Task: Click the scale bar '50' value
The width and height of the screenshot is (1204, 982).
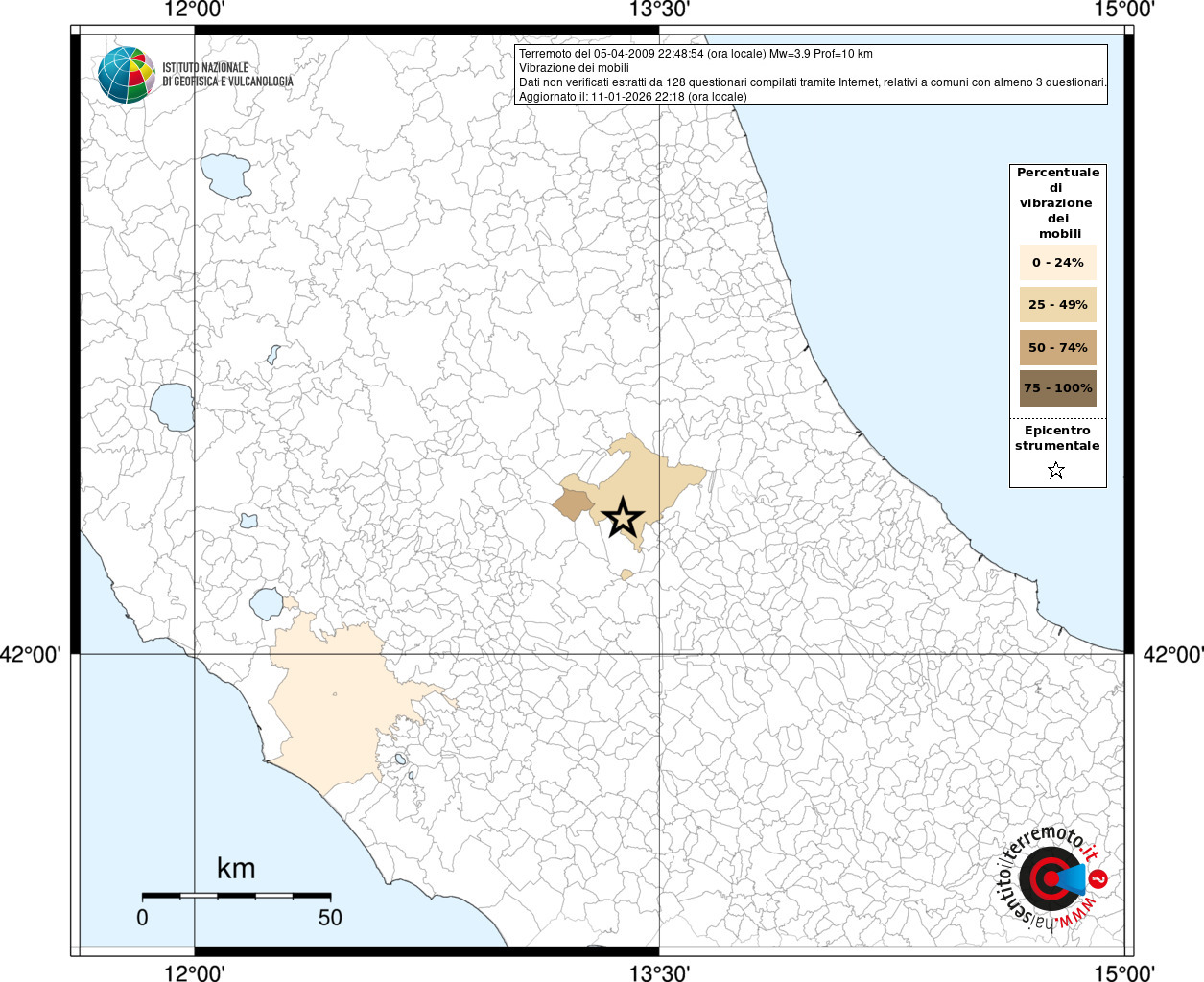Action: tap(330, 918)
